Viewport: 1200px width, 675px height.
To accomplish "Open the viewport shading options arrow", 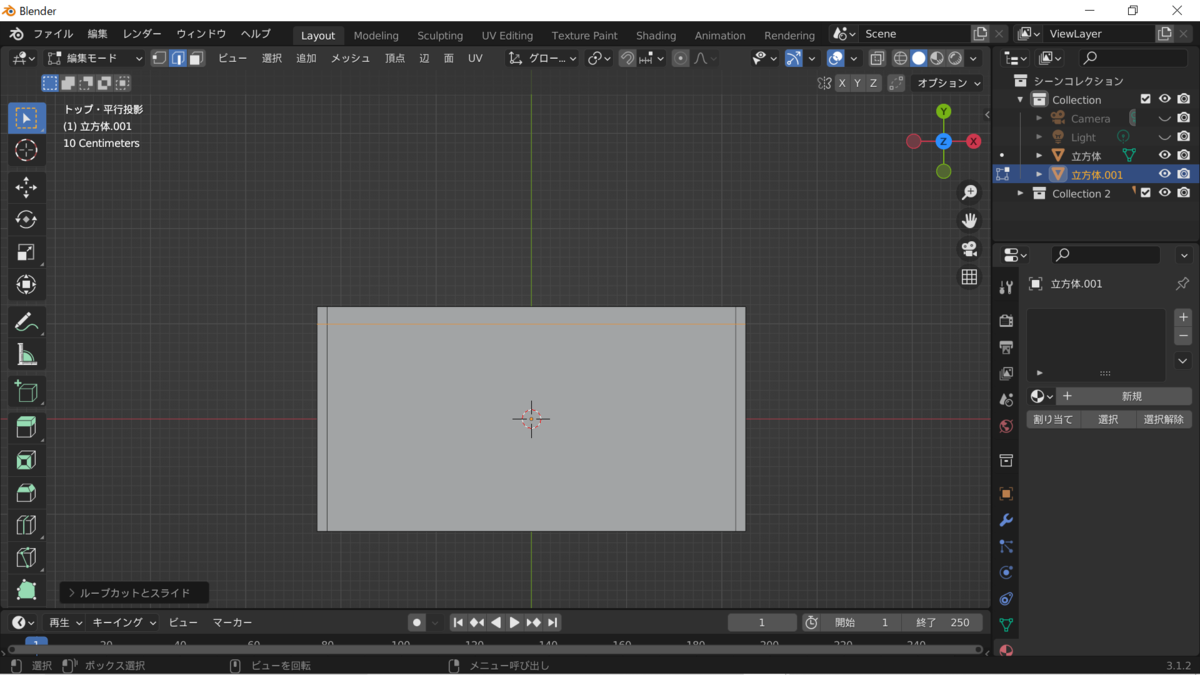I will point(973,58).
